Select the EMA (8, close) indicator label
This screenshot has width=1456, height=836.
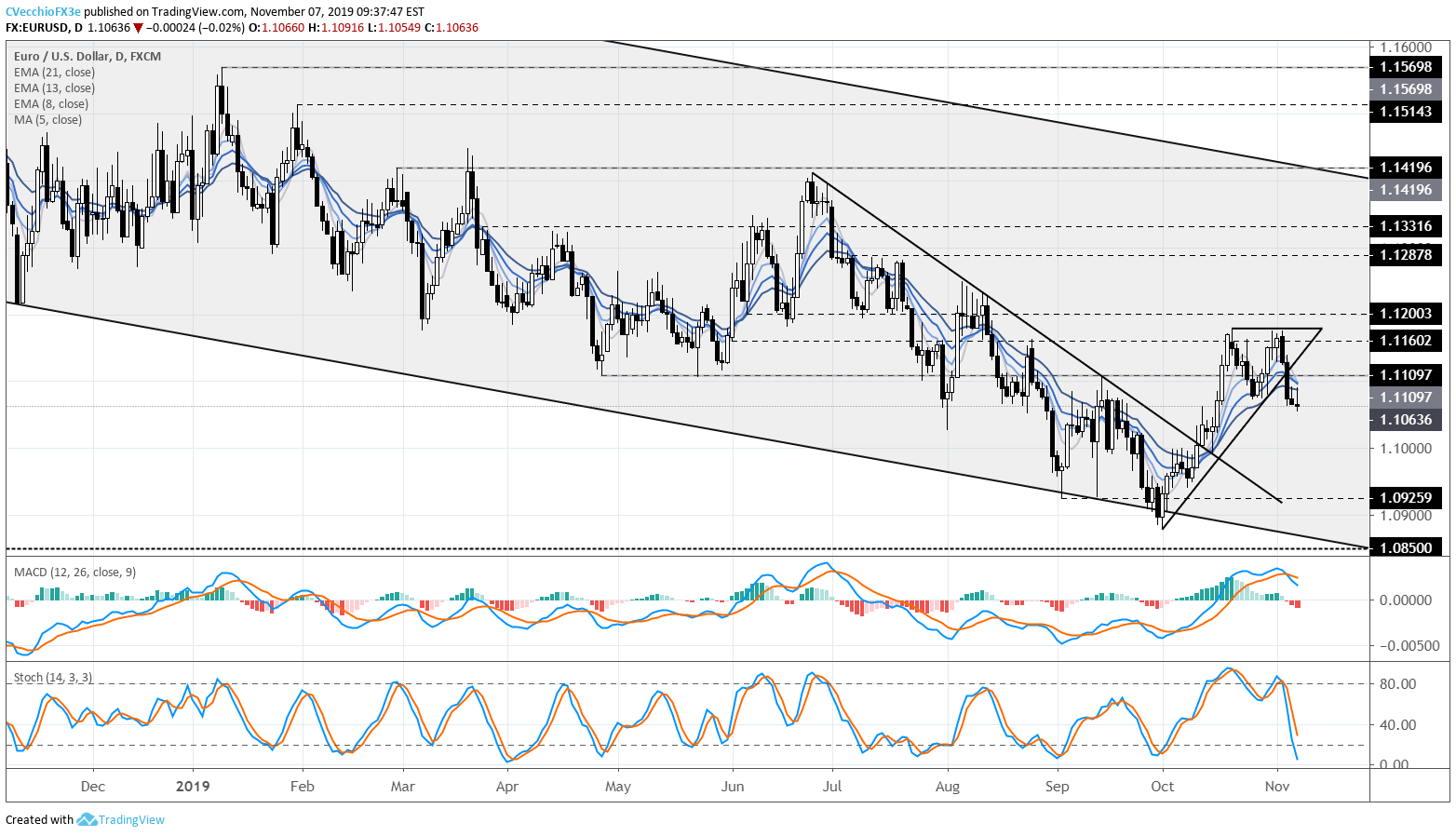coord(51,103)
